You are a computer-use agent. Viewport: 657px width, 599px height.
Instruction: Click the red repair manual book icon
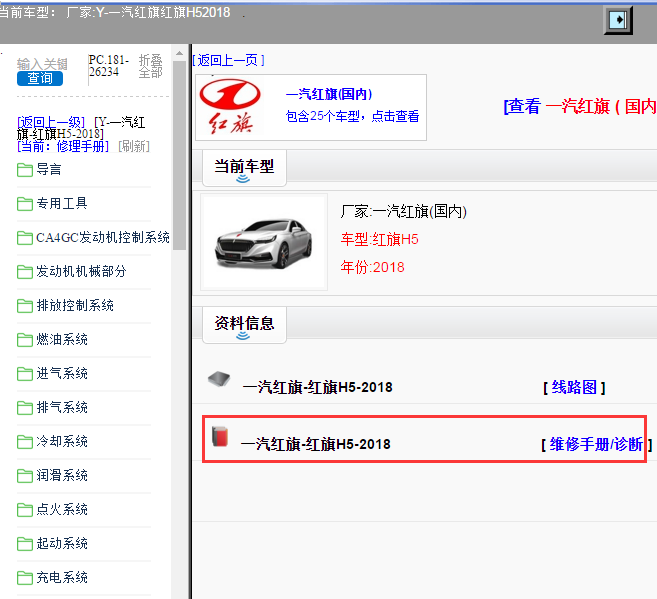click(220, 436)
